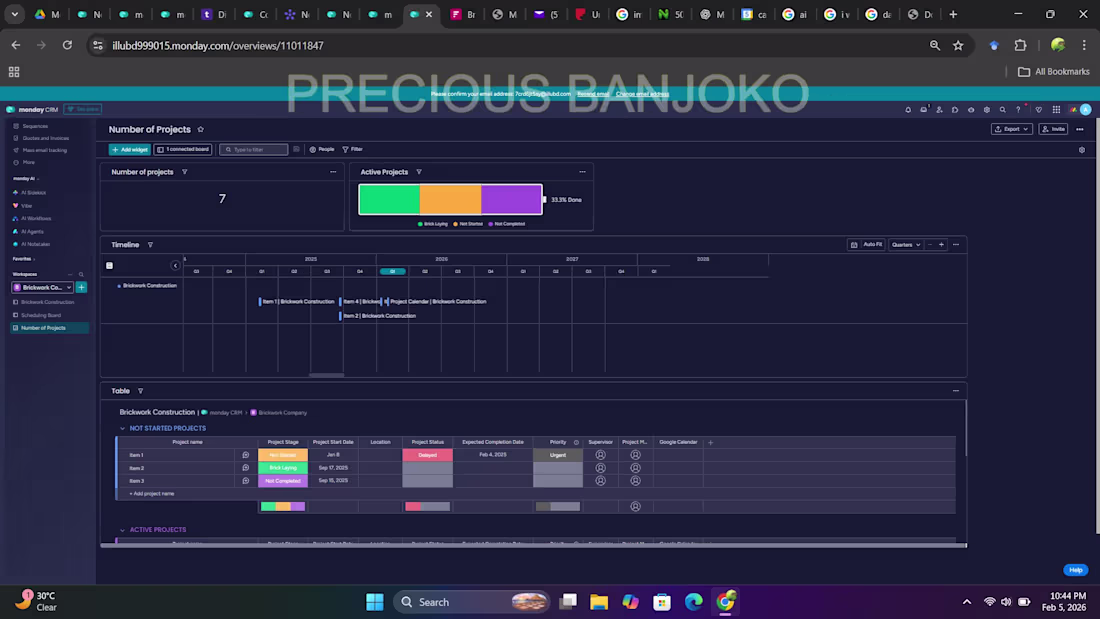Open the Table widget options menu

(x=955, y=391)
